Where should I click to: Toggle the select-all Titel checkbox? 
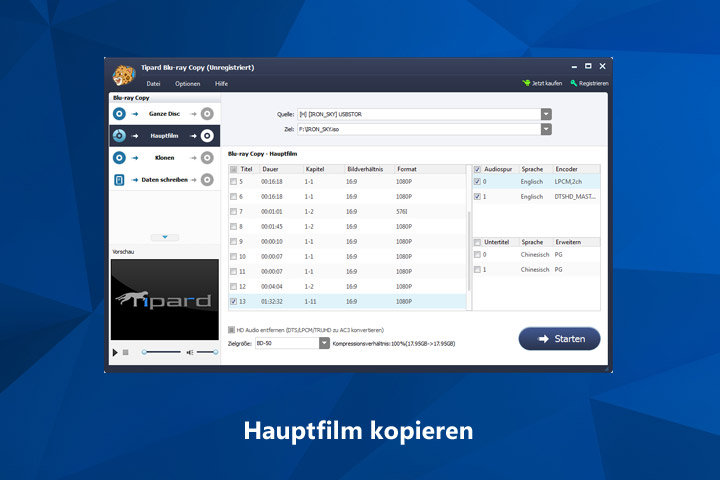[x=234, y=169]
